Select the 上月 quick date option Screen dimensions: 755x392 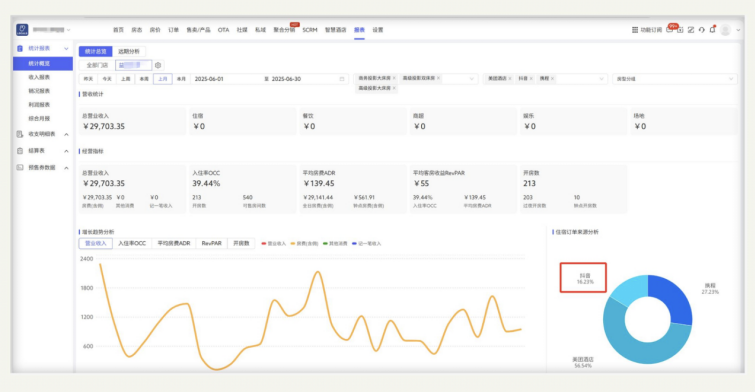(163, 79)
